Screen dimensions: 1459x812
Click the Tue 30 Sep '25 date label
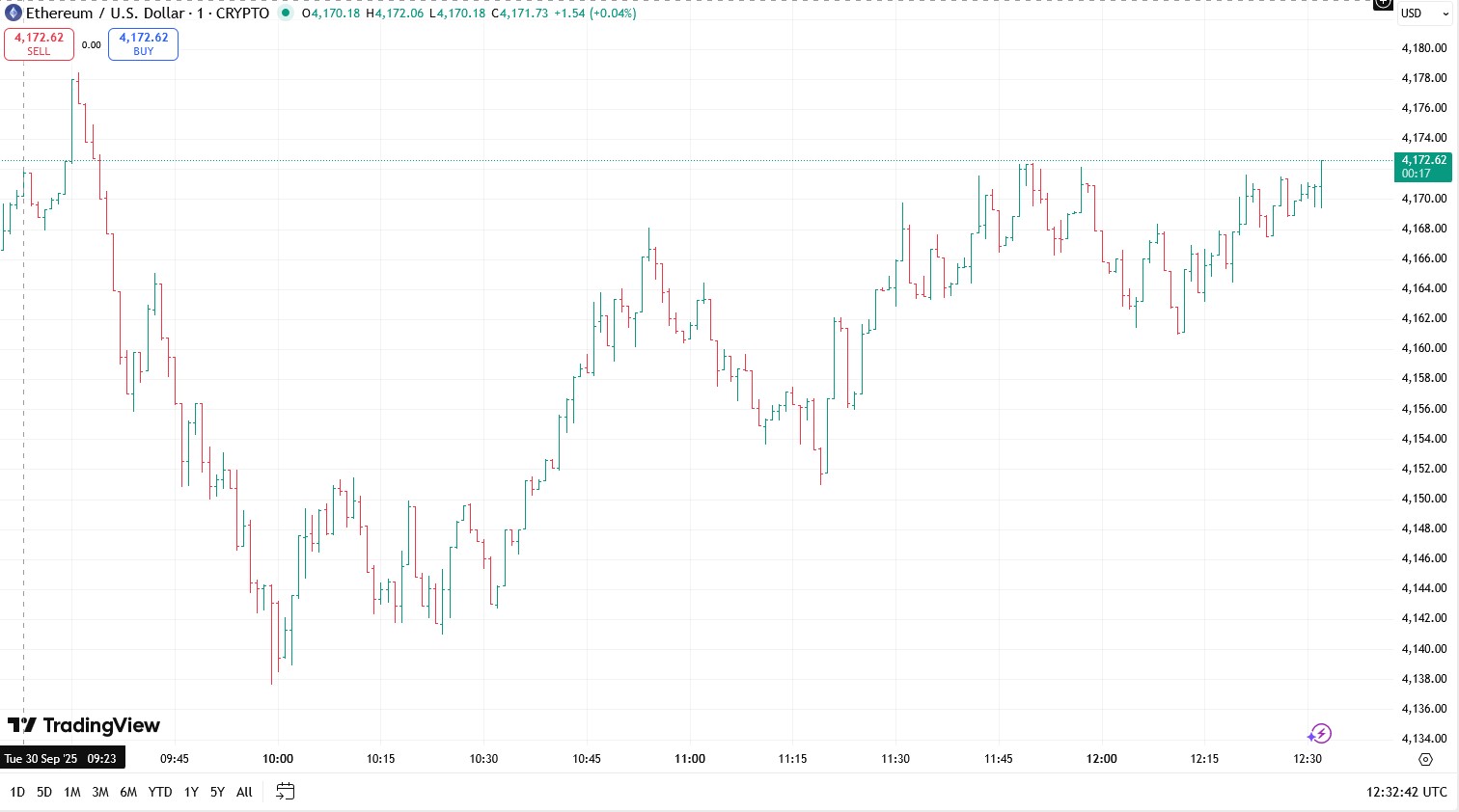(x=62, y=759)
